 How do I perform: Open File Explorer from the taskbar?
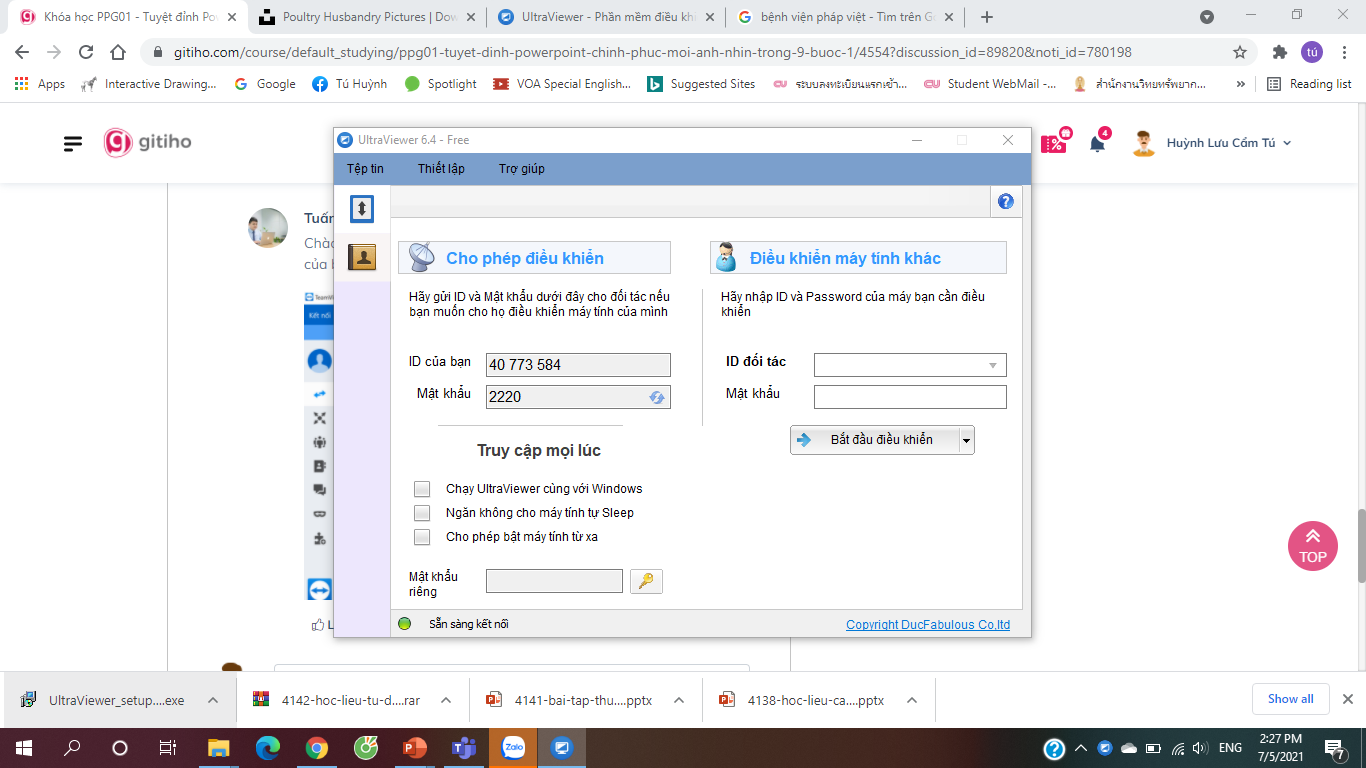(x=218, y=748)
